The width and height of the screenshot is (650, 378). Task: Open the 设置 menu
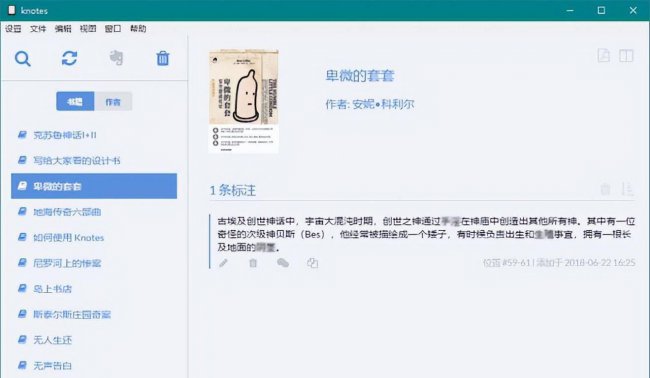tap(13, 29)
